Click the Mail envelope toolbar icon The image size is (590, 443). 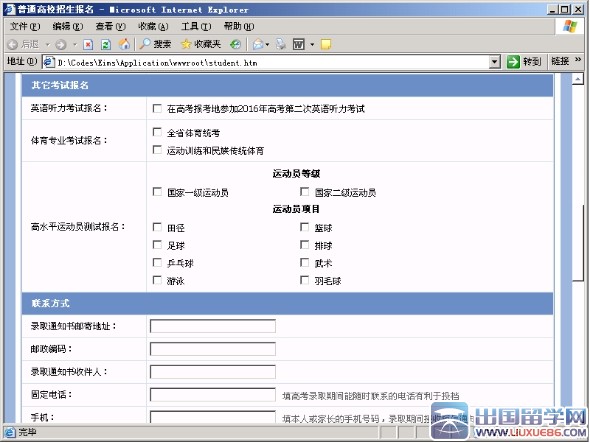[x=258, y=44]
